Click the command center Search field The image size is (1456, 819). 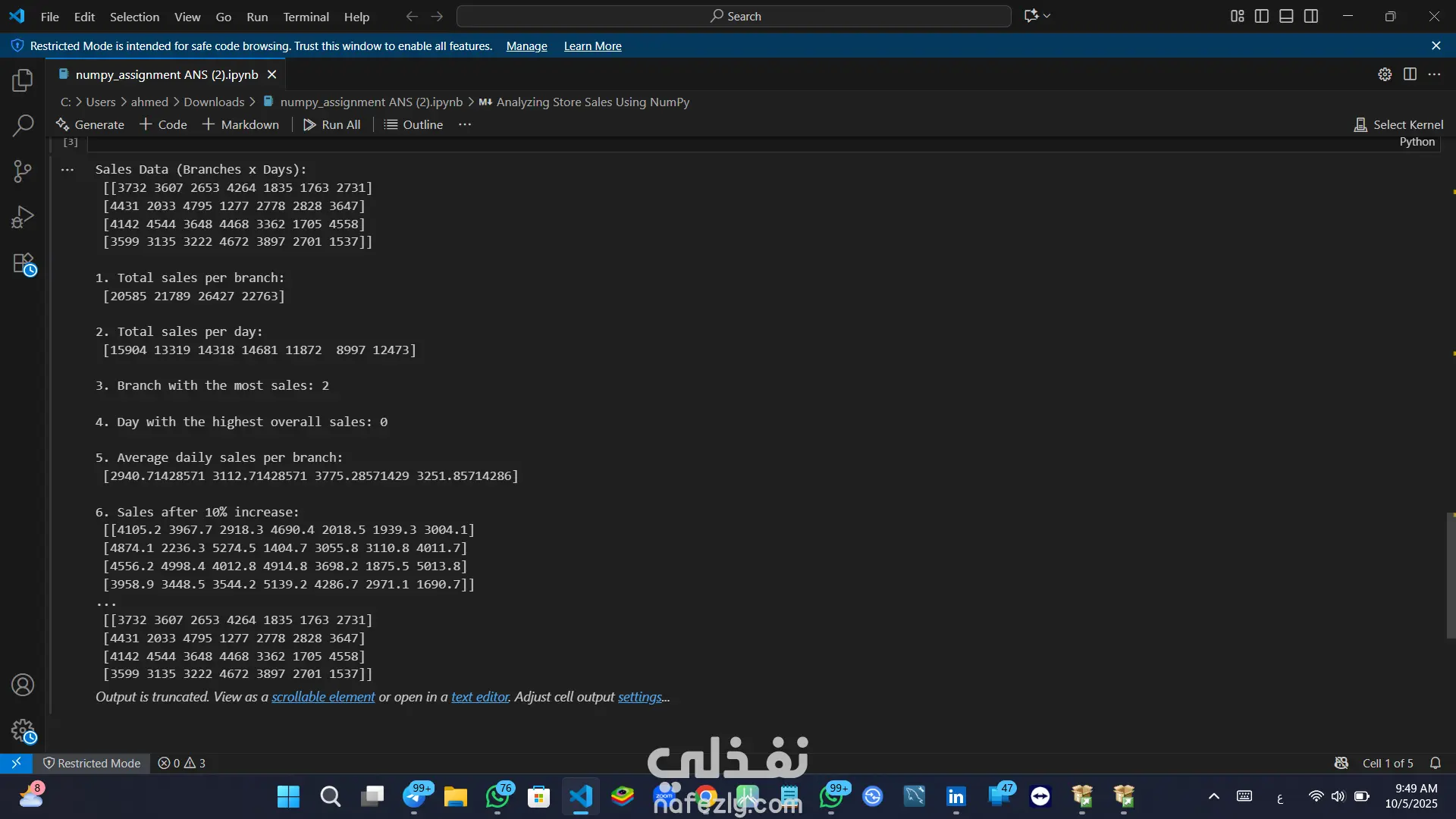734,16
